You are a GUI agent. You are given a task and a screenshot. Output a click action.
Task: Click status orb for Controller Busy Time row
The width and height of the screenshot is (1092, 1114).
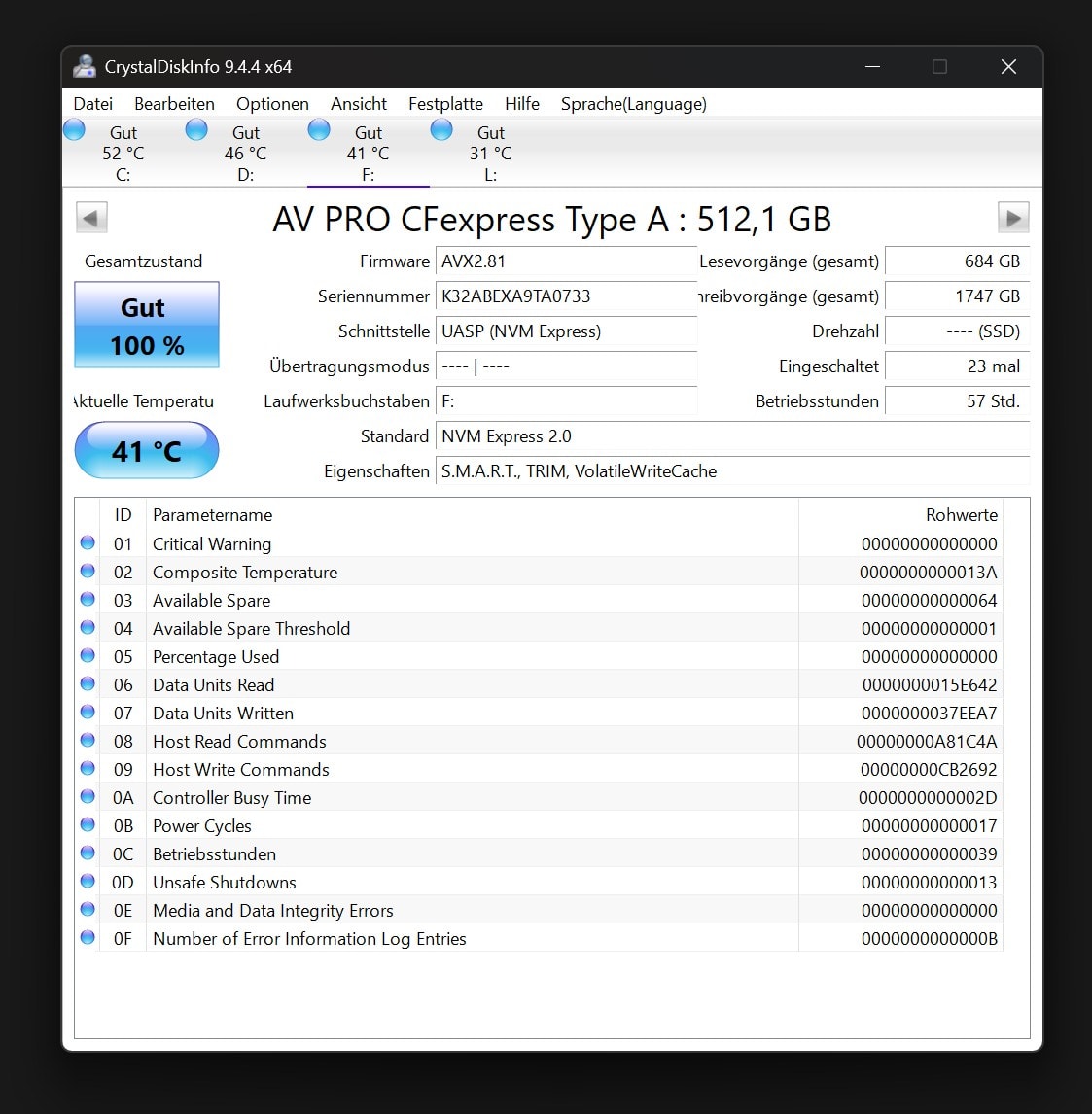88,796
